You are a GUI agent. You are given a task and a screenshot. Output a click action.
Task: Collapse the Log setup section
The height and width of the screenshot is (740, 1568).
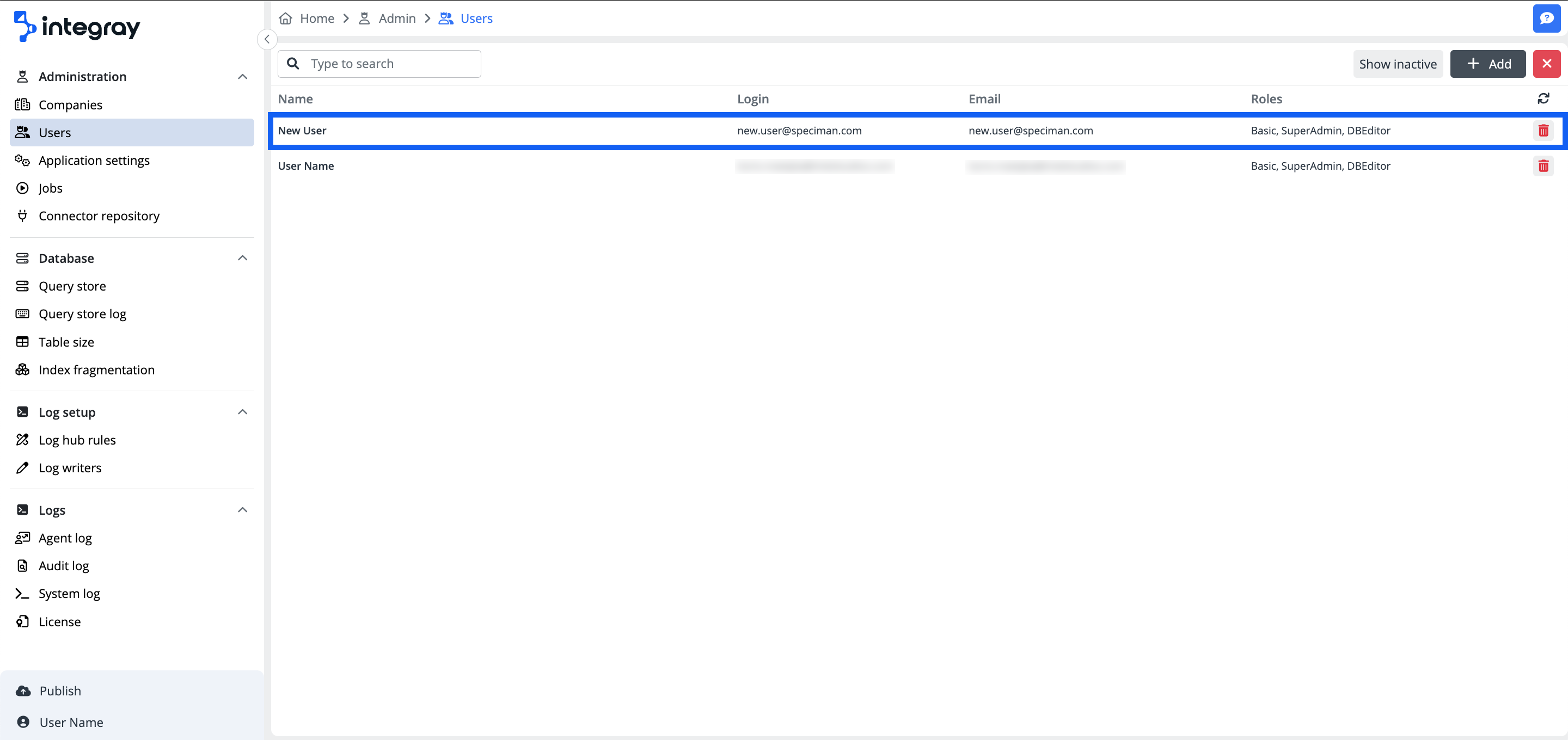[242, 412]
